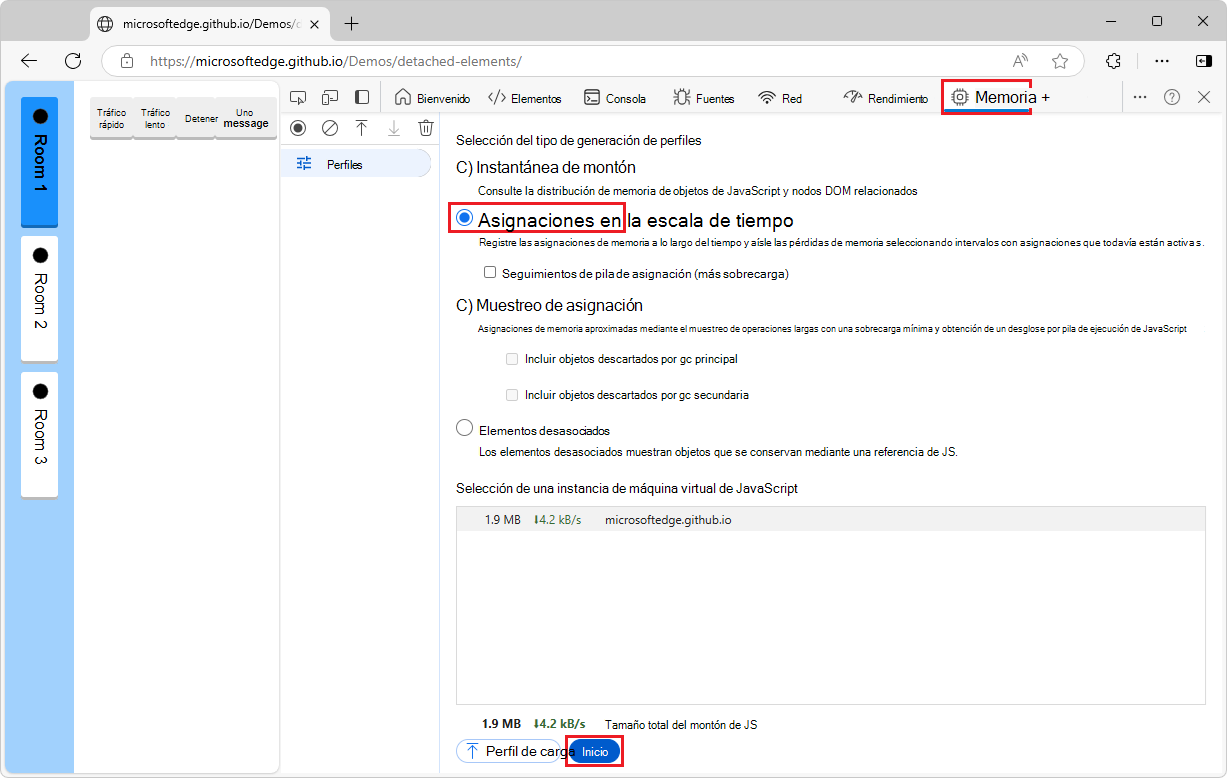Open the Consola tab
Viewport: 1227px width, 778px height.
click(x=615, y=98)
